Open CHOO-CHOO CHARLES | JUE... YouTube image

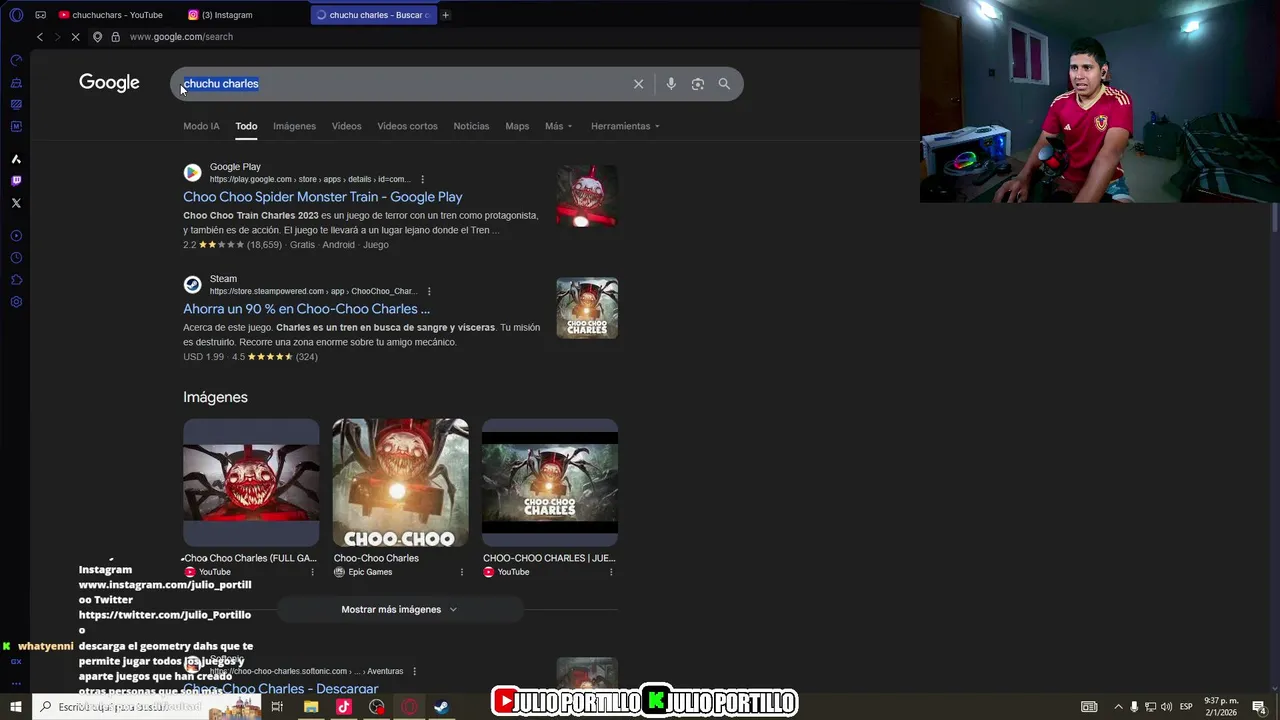click(550, 483)
